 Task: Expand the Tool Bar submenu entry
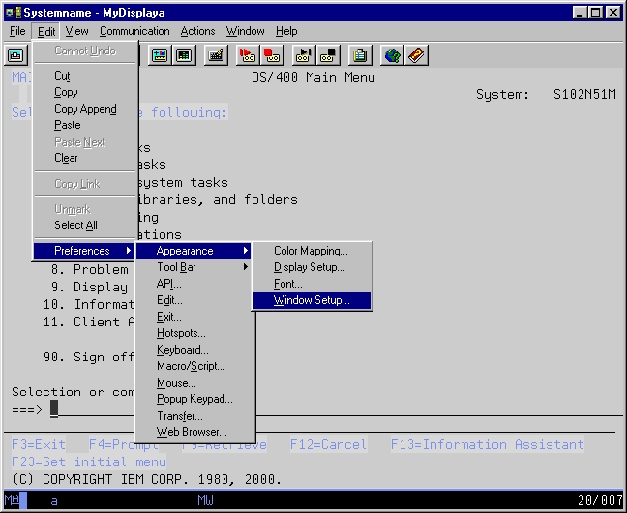[x=194, y=267]
